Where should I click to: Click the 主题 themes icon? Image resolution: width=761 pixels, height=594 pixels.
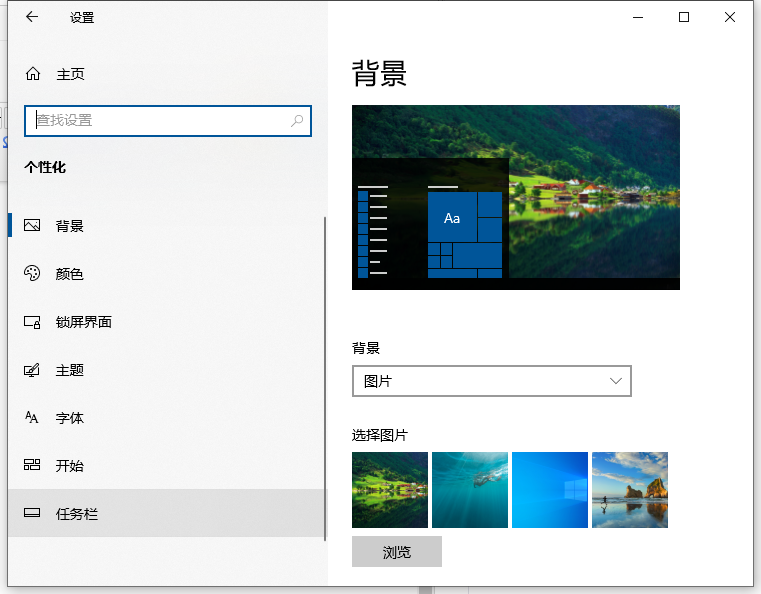(33, 370)
